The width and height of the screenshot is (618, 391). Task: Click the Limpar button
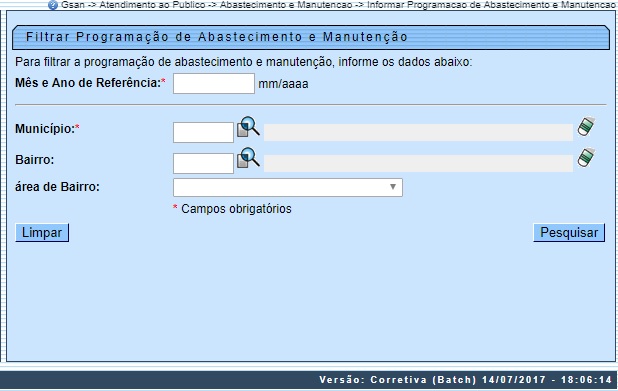coord(42,233)
